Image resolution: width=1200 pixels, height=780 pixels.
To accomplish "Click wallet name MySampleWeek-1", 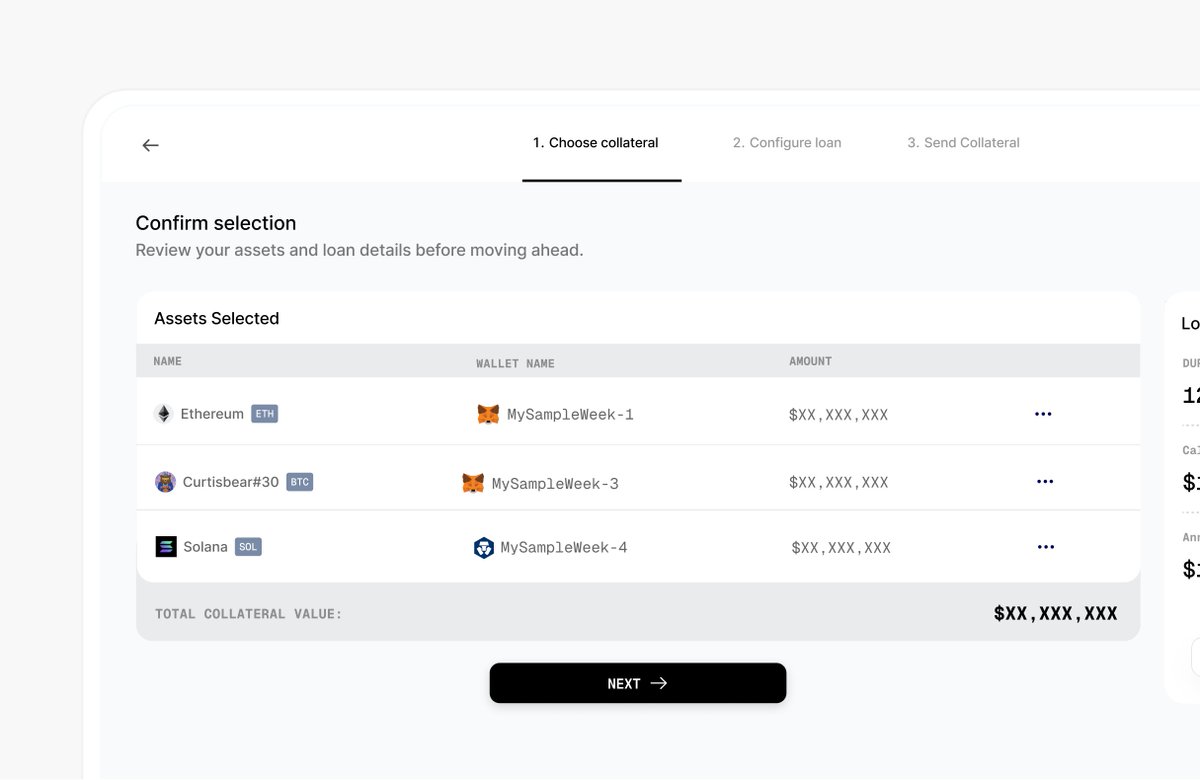I will [x=571, y=414].
